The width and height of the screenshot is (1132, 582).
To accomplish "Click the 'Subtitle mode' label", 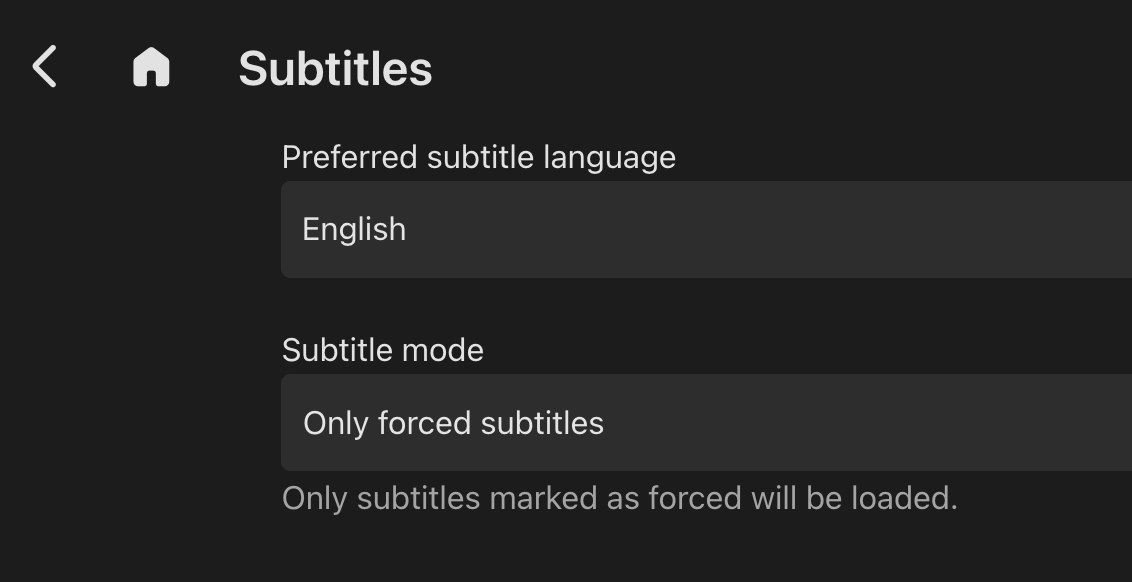I will click(x=382, y=350).
